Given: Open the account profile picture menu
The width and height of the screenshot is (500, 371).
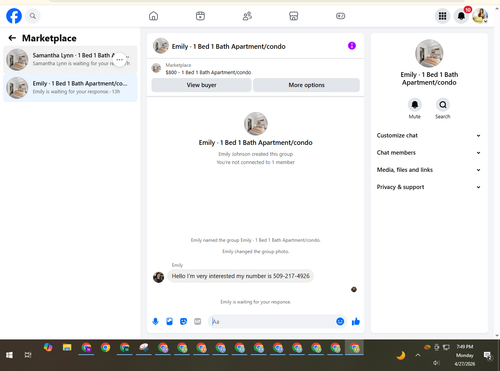Looking at the screenshot, I should (480, 16).
